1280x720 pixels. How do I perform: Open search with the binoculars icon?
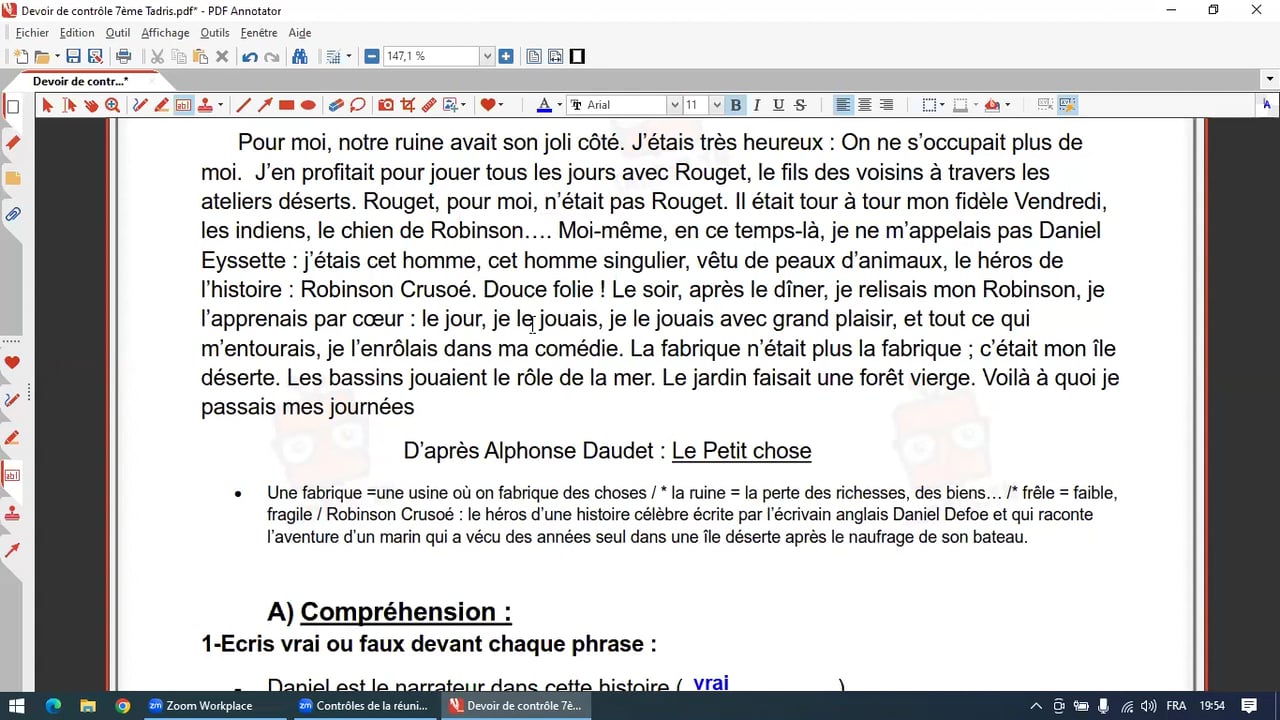299,57
